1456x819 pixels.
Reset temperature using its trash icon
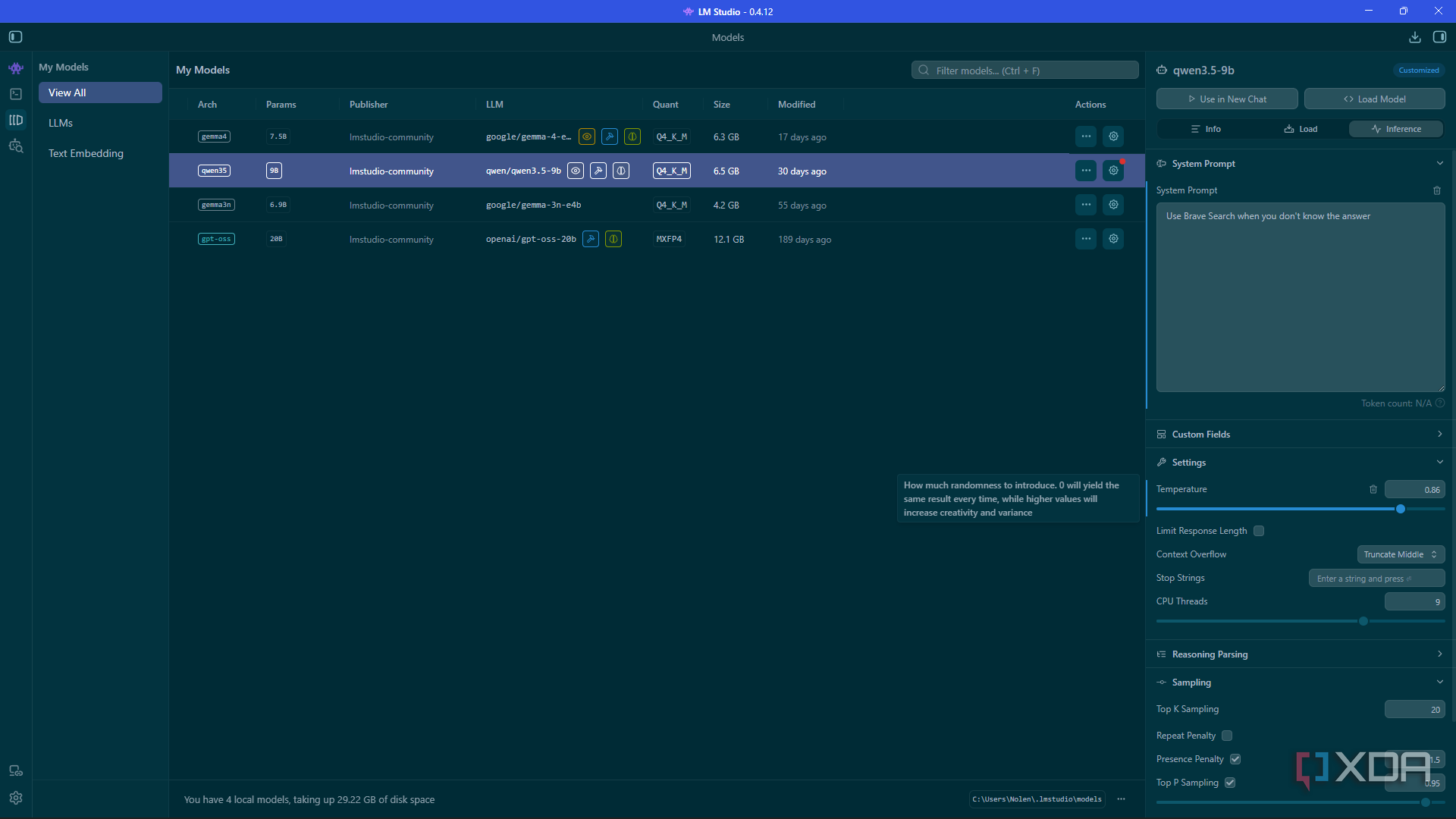point(1373,489)
